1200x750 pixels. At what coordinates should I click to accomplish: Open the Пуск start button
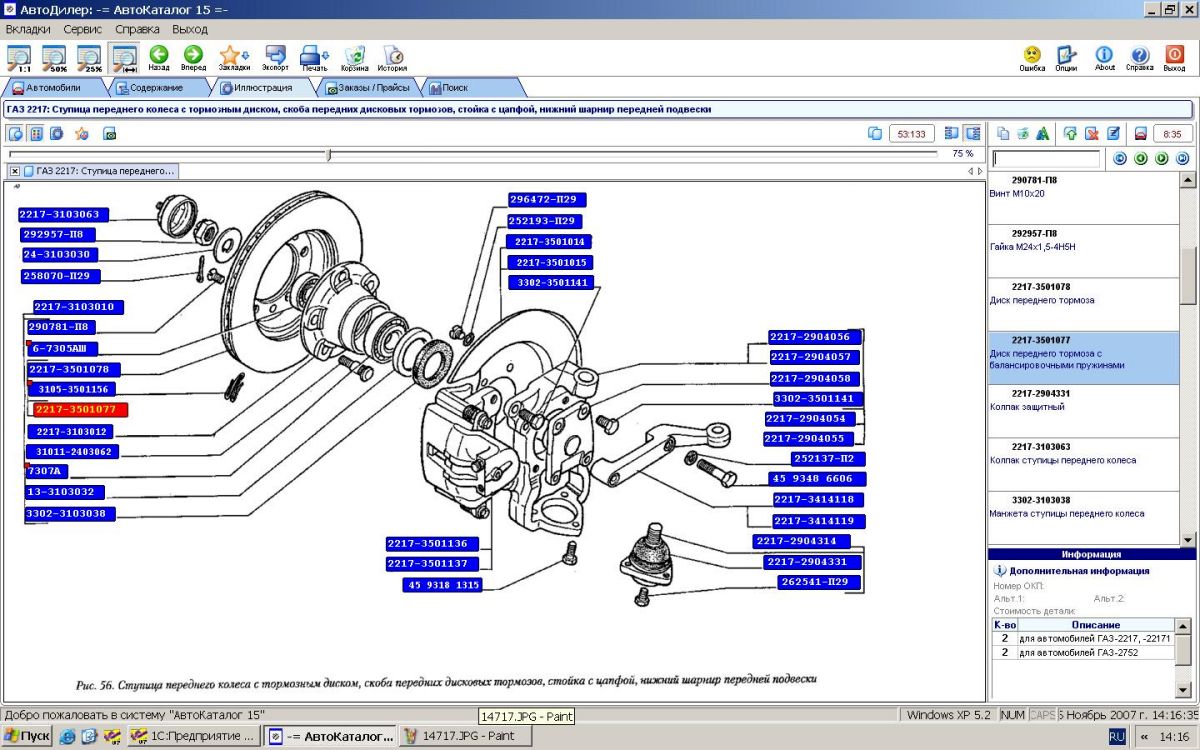pyautogui.click(x=27, y=736)
